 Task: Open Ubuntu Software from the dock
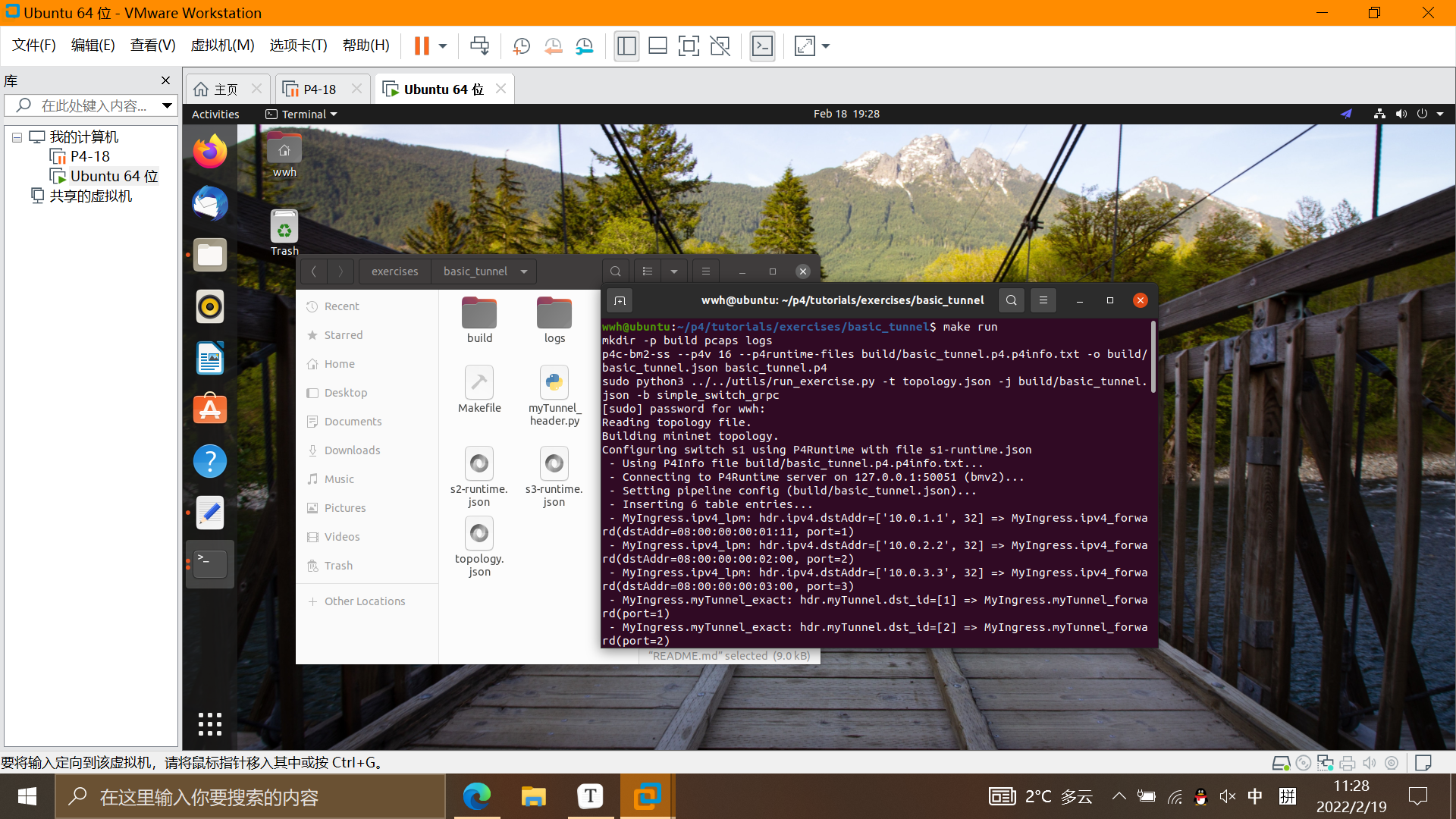click(209, 409)
